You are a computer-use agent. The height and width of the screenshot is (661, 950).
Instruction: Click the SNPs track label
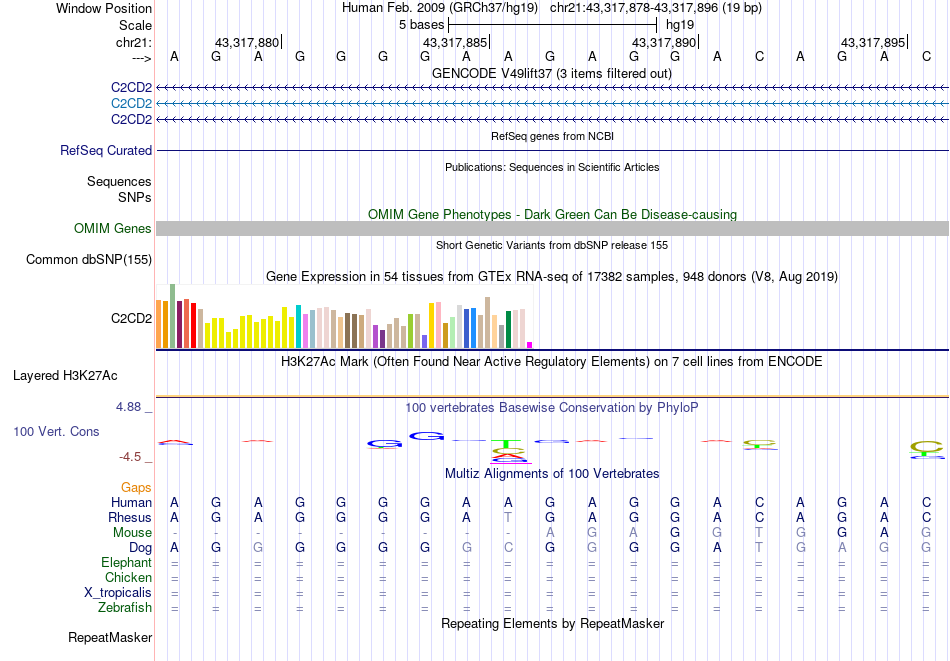(135, 197)
